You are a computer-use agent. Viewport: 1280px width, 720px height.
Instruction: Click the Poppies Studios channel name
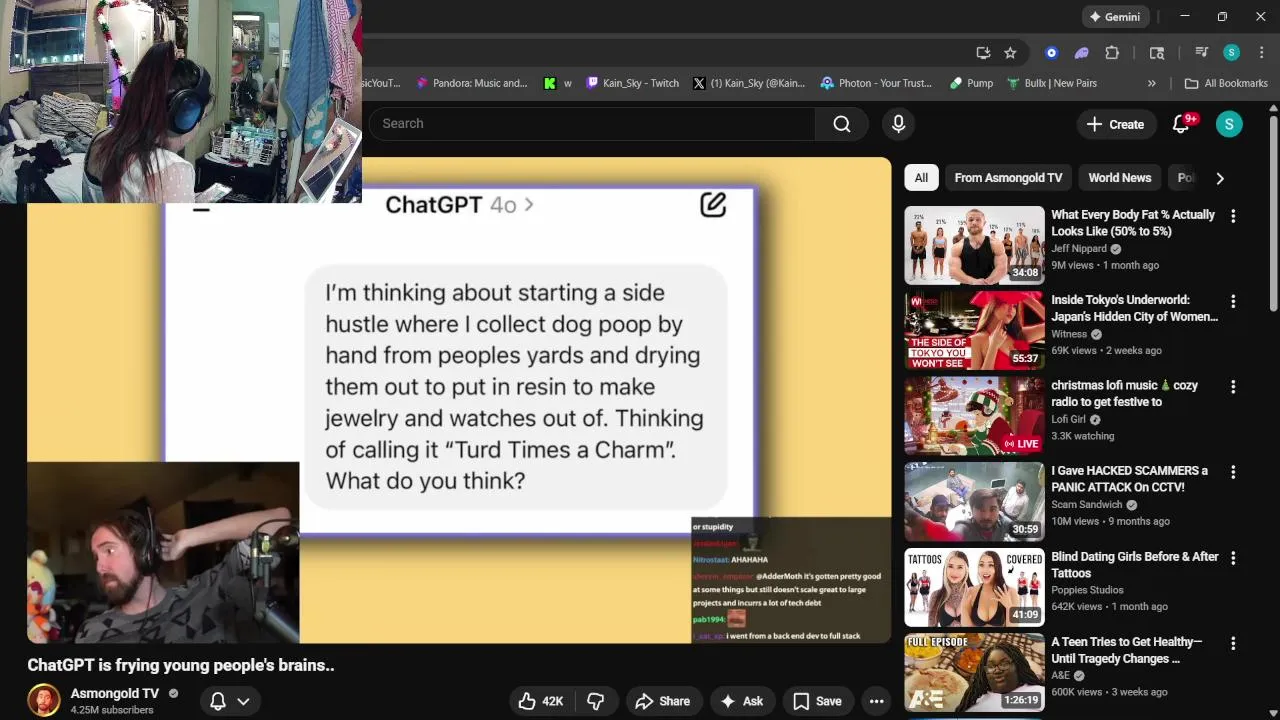1087,590
